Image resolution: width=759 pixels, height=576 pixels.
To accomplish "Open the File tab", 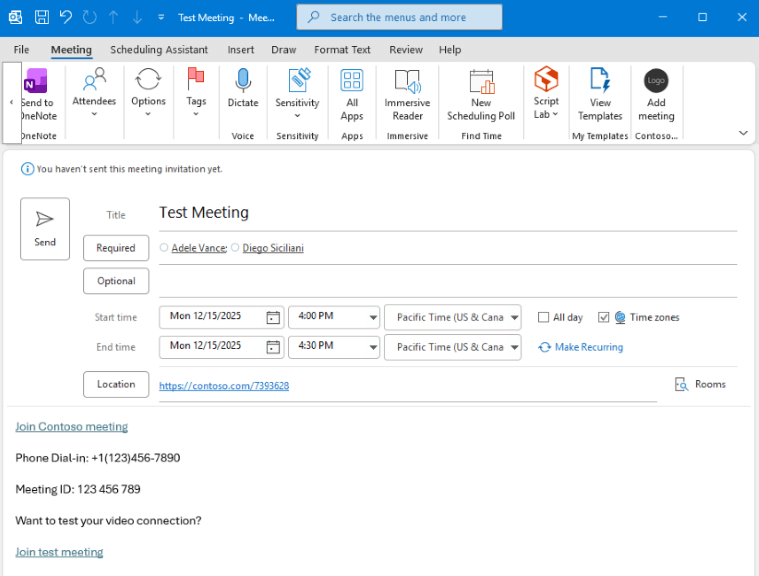I will (x=21, y=50).
